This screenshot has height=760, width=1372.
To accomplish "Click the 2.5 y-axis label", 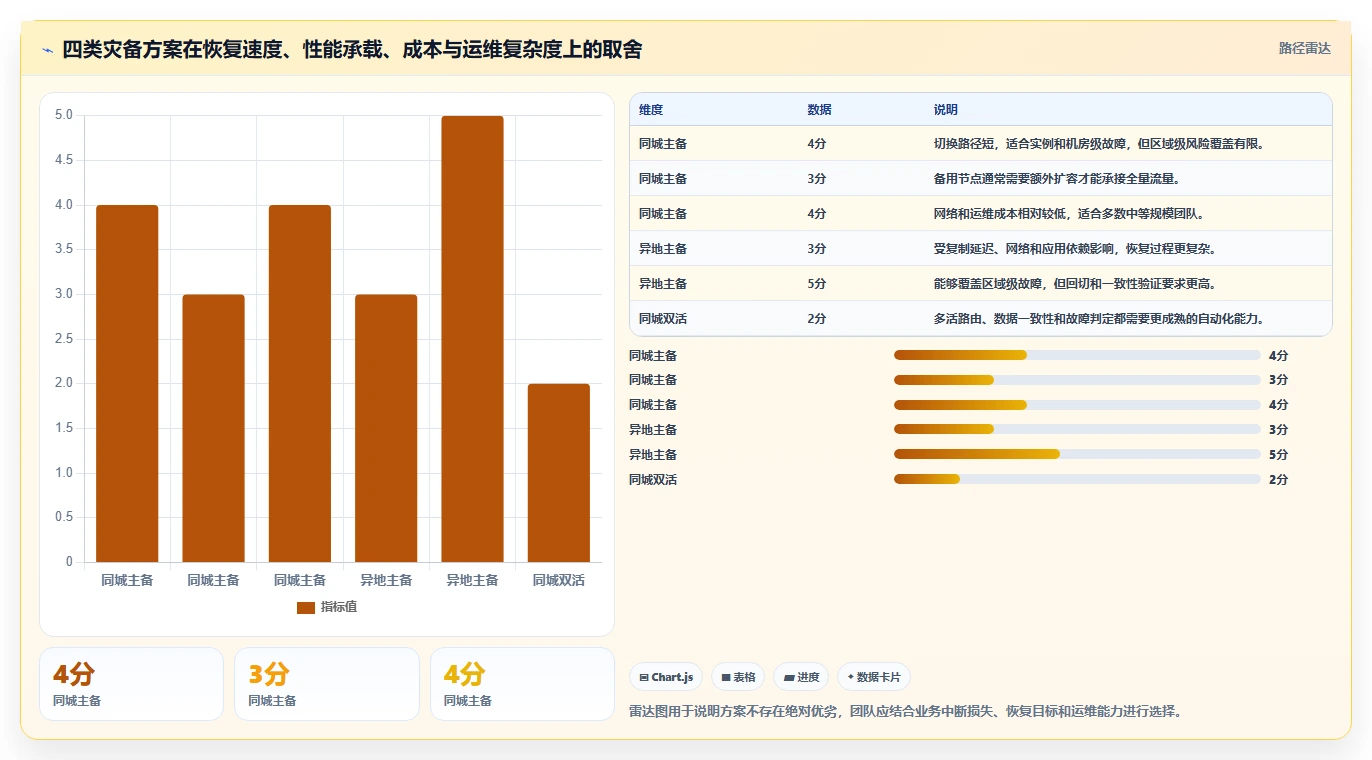I will 64,339.
